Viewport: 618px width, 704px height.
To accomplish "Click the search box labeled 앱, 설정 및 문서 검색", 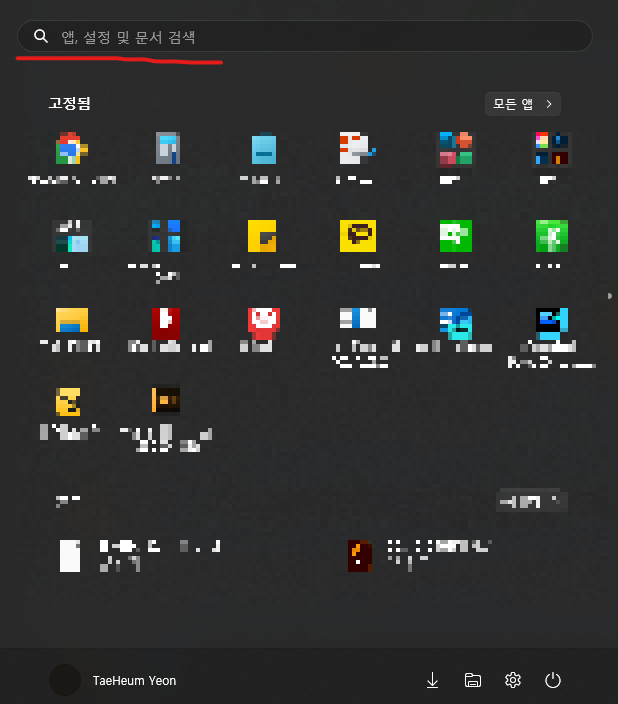I will tap(305, 36).
